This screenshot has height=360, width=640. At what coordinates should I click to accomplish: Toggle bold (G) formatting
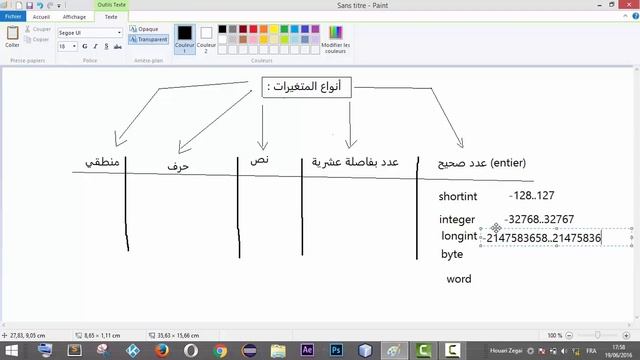[x=85, y=46]
